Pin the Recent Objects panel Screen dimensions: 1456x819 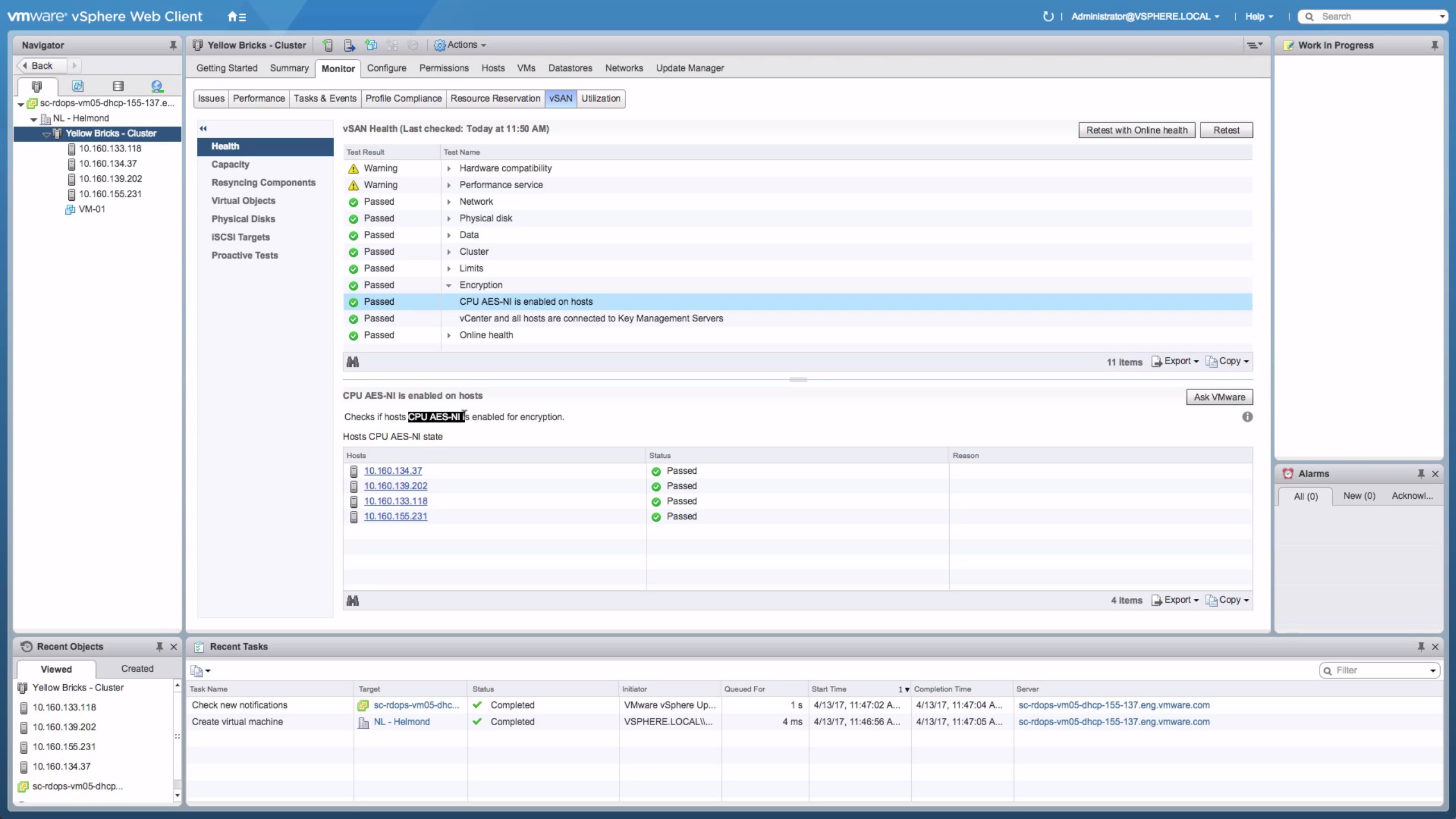[160, 647]
